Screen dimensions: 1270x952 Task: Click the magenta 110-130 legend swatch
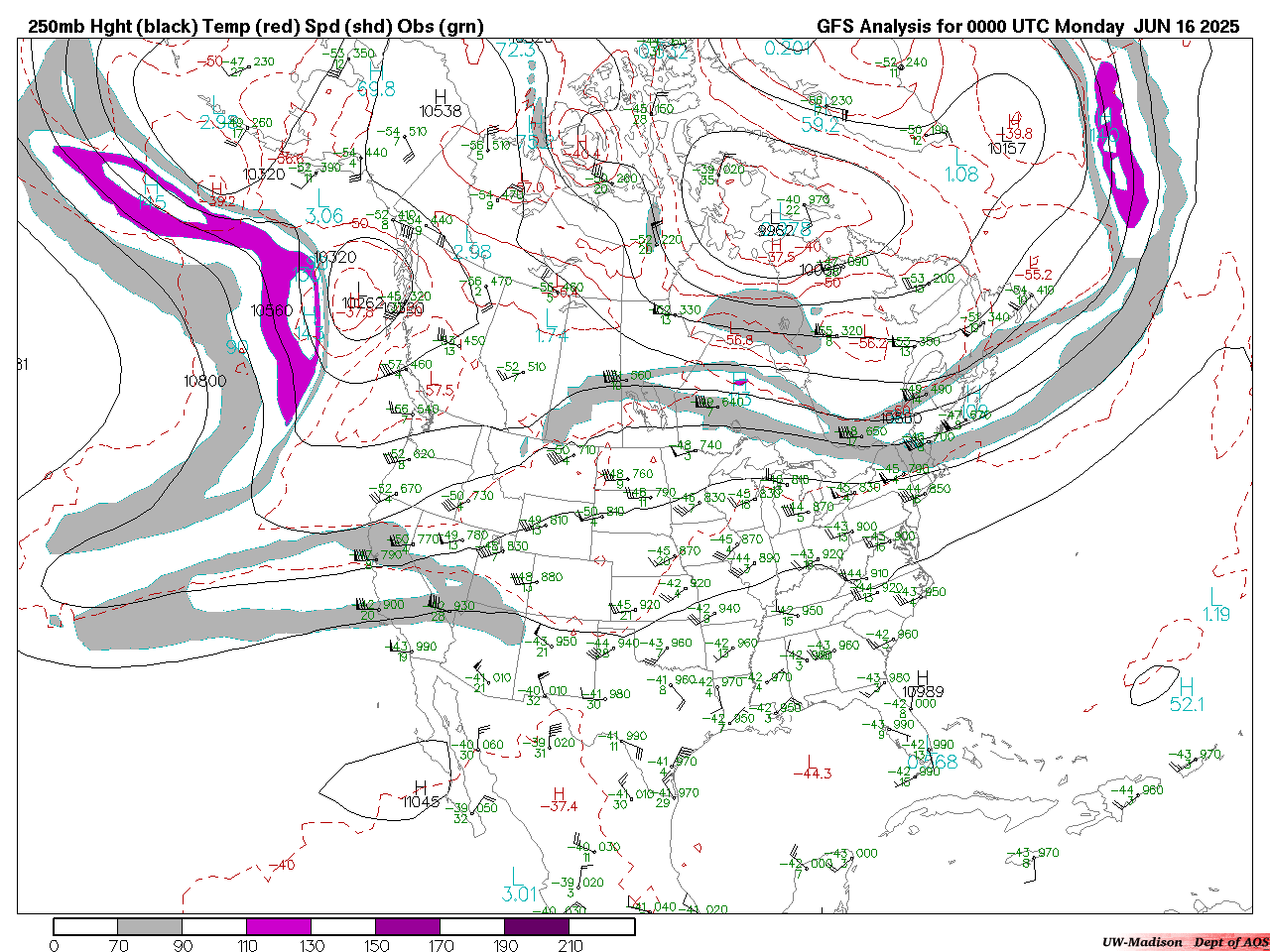tap(279, 926)
